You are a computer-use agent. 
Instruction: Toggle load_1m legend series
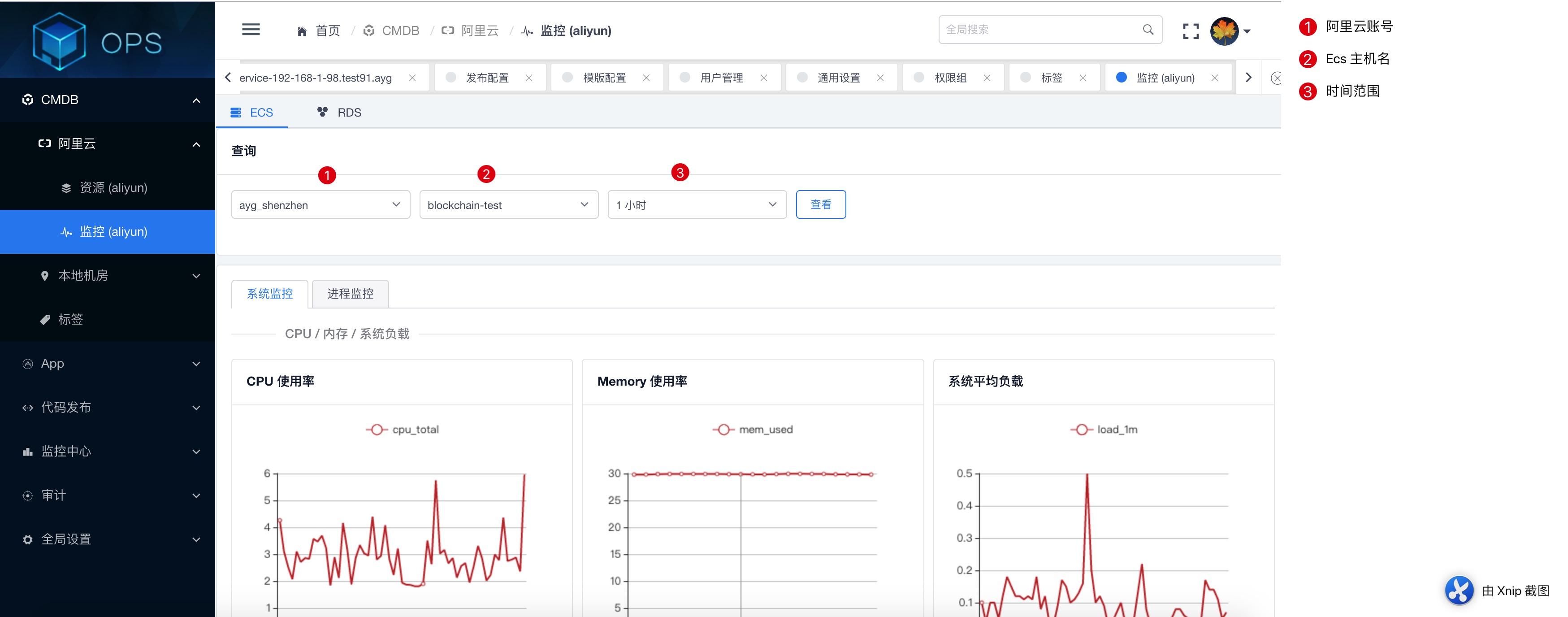pos(1104,430)
